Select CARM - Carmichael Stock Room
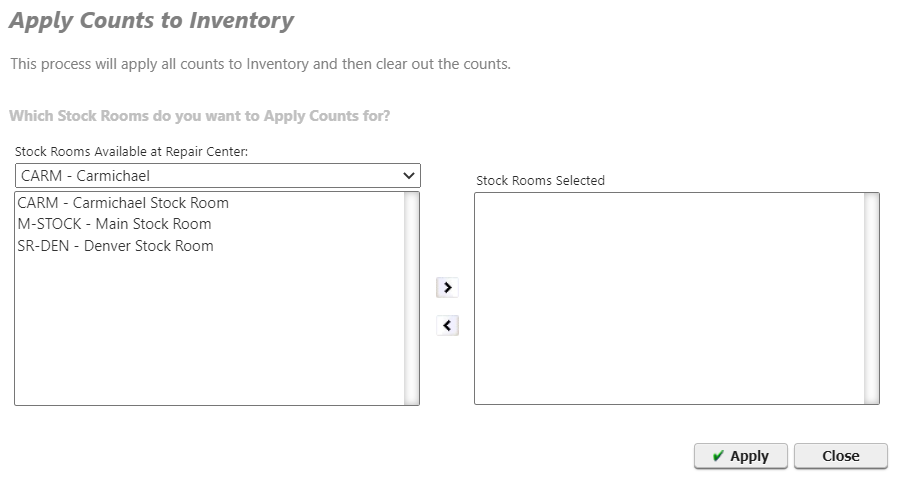 click(x=123, y=203)
